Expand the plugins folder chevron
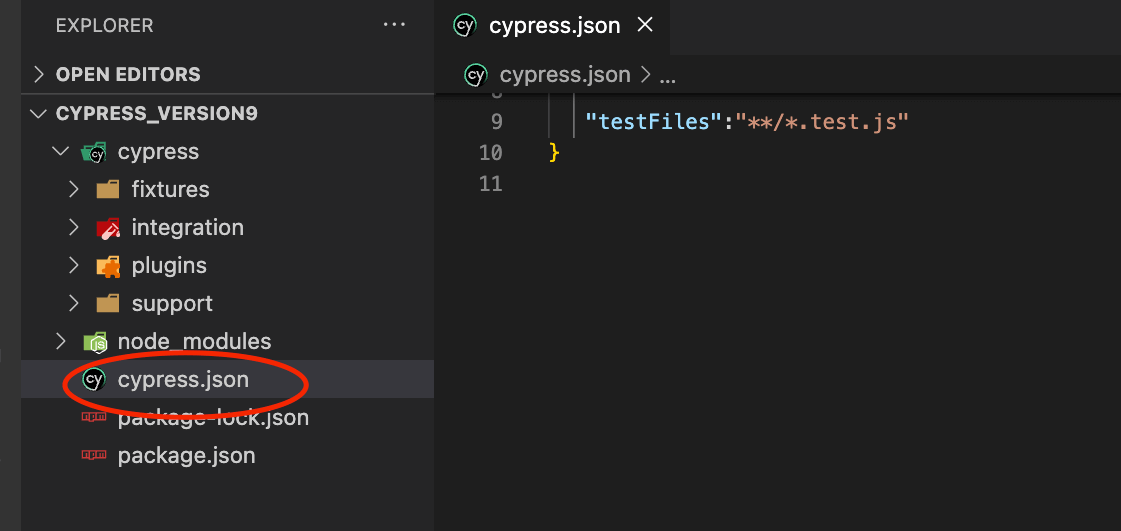Screen dimensions: 1121x531 pyautogui.click(x=74, y=265)
